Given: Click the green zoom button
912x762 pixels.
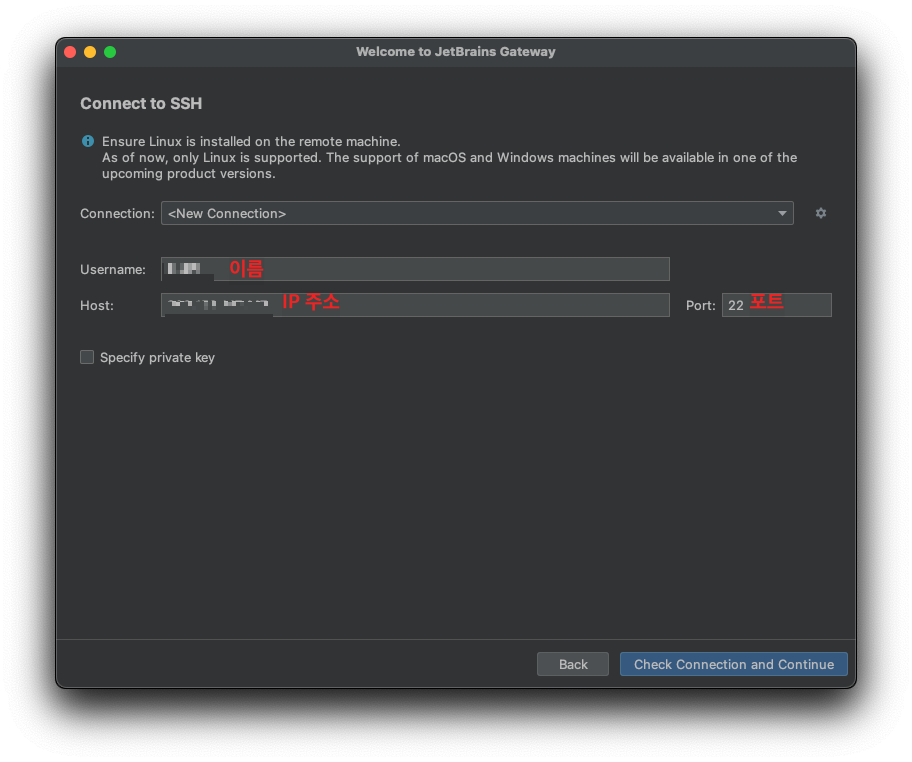Looking at the screenshot, I should click(x=108, y=51).
